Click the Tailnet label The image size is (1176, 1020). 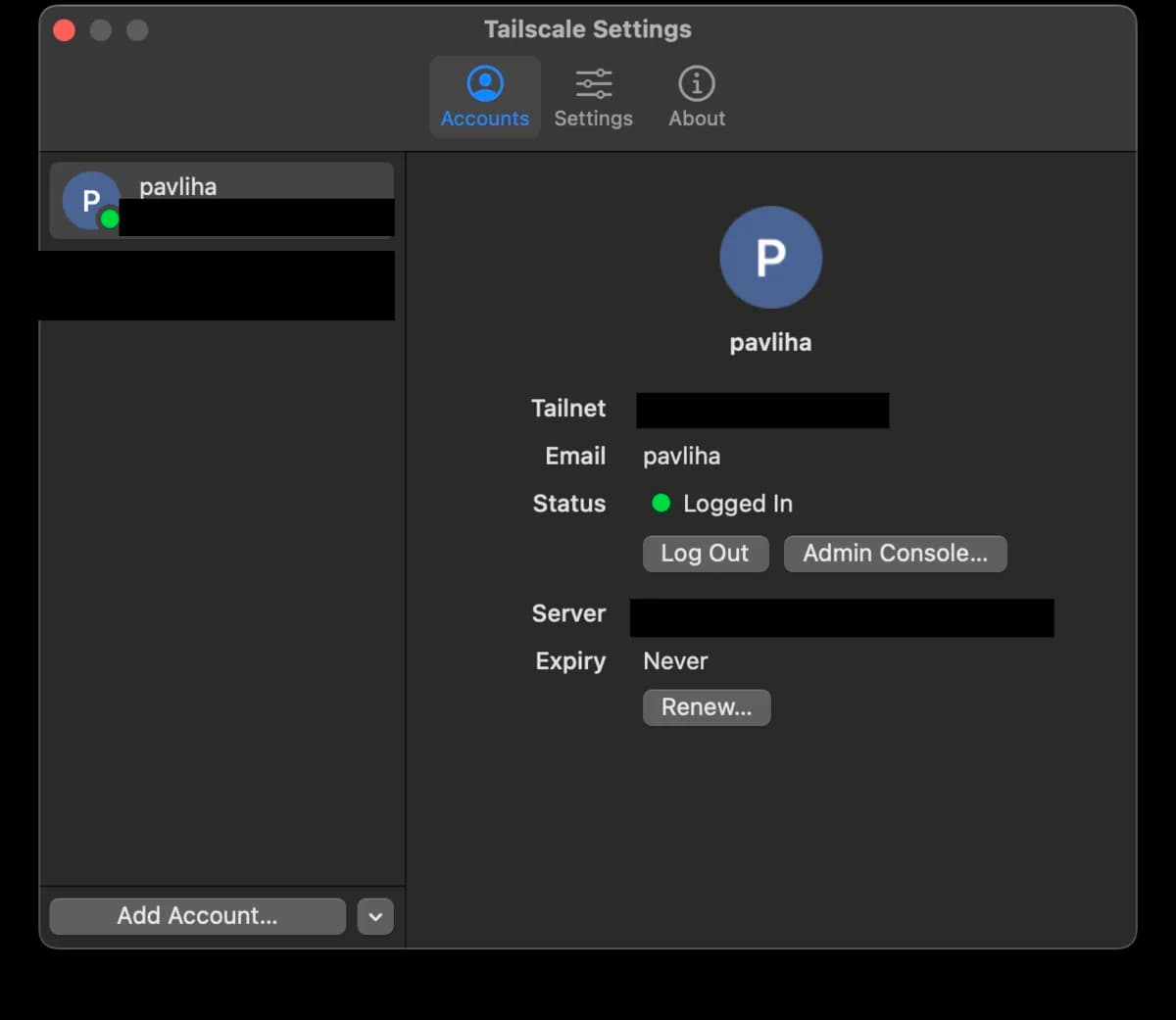point(568,409)
